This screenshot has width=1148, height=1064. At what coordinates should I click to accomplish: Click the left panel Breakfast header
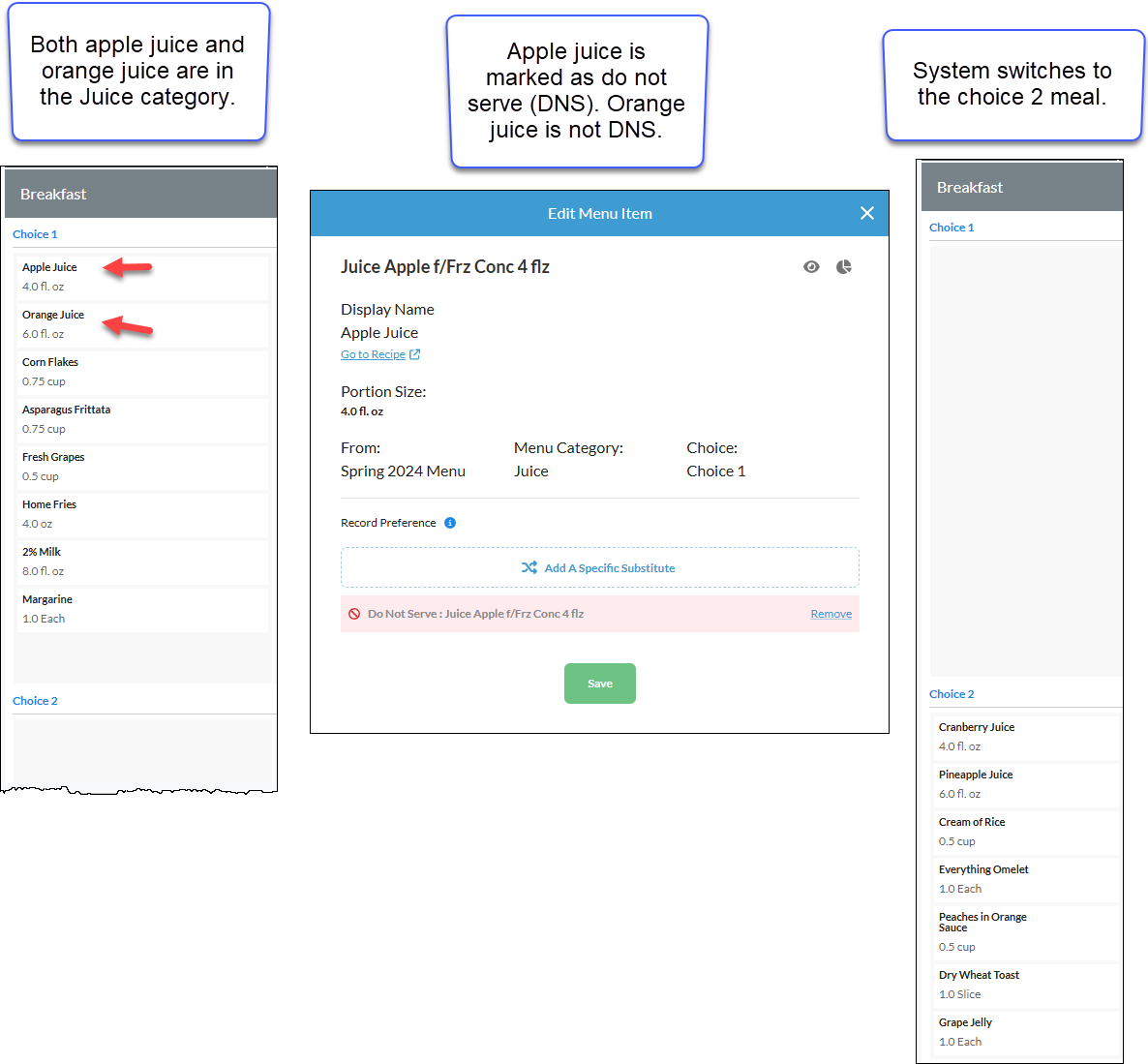(140, 194)
